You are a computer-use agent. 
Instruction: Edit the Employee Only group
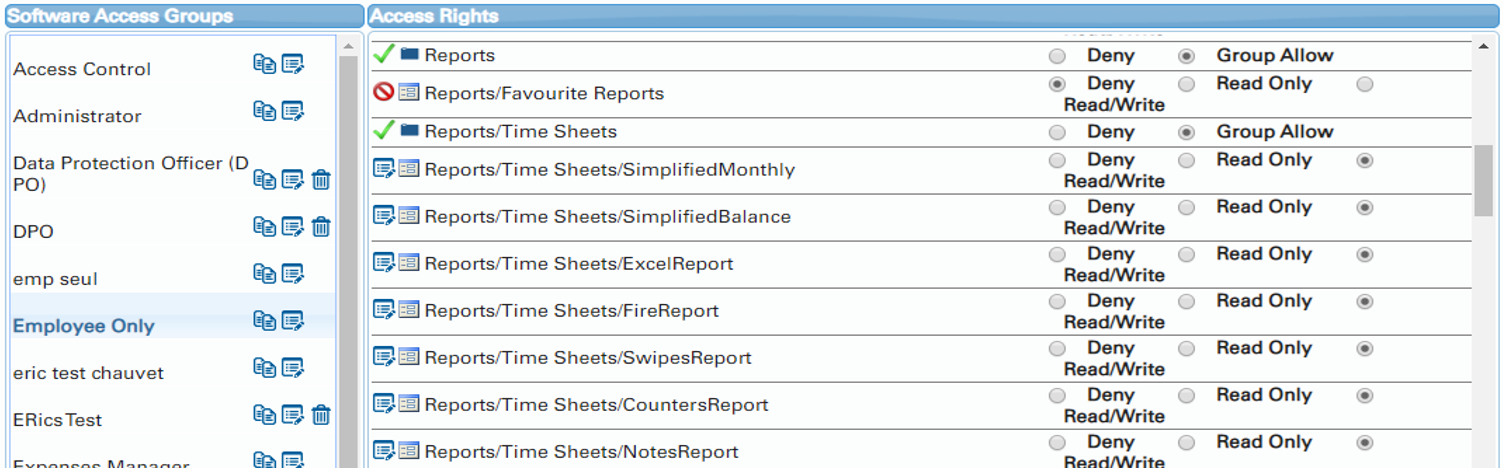[292, 321]
